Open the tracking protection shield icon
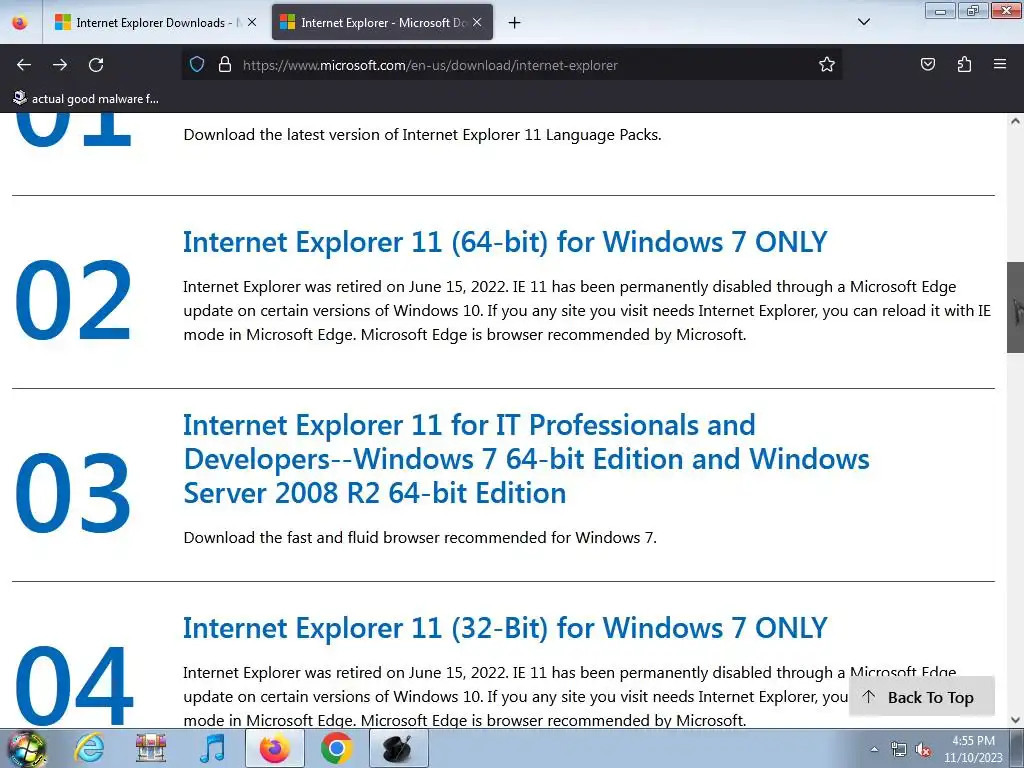 click(197, 65)
